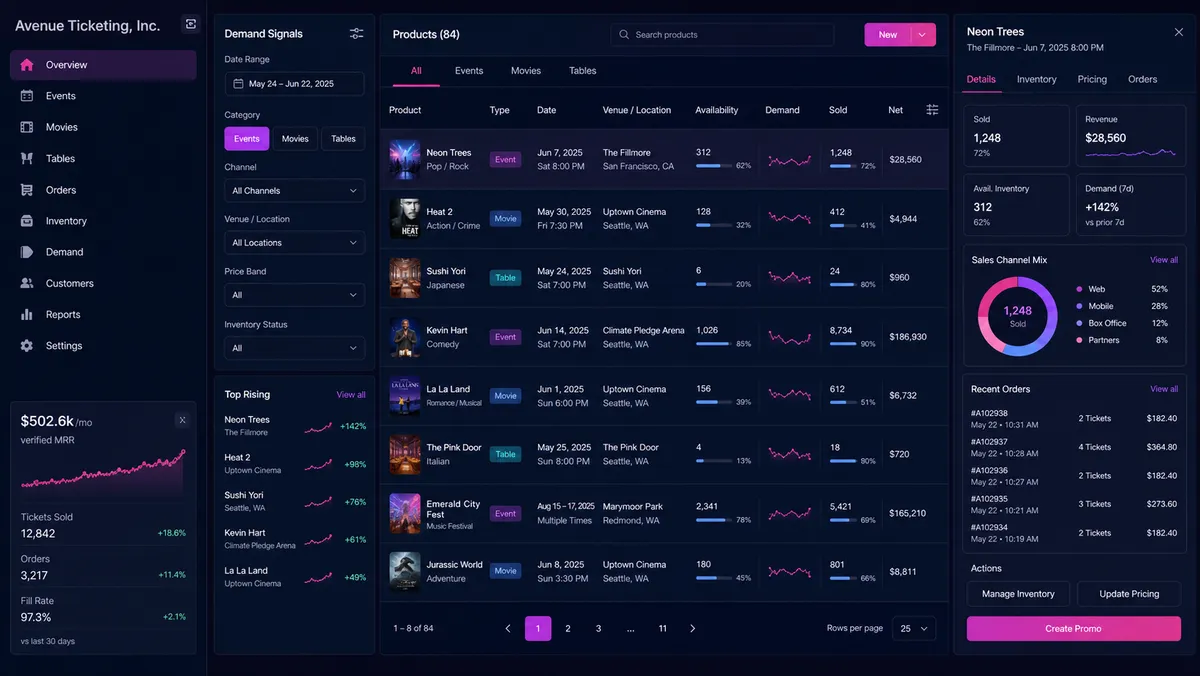Open recent order #A102938
1200x676 pixels.
[x=1074, y=418]
